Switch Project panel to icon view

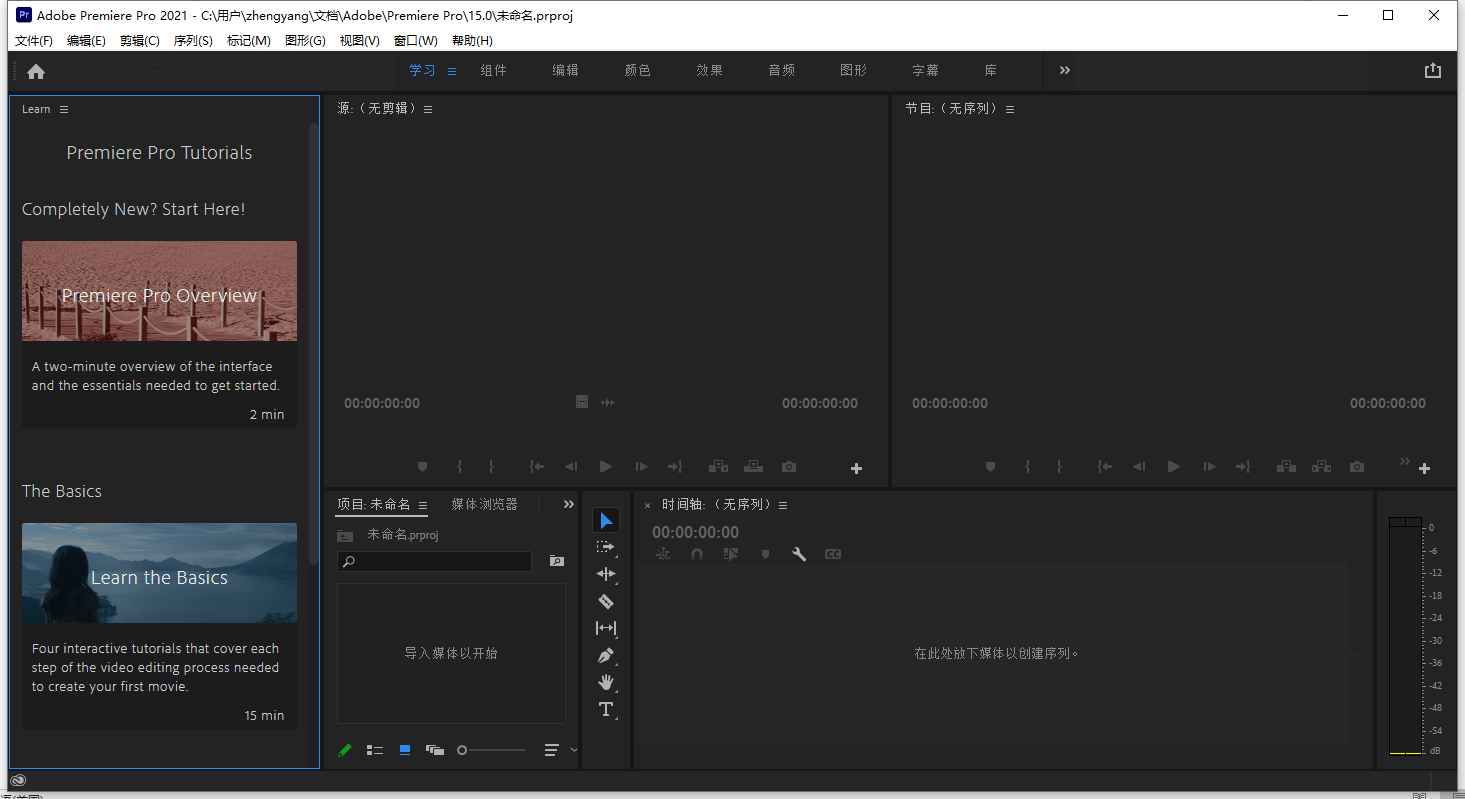(405, 750)
